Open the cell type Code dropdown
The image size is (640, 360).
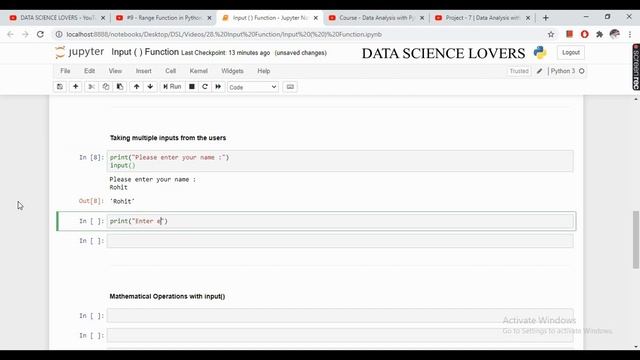pyautogui.click(x=253, y=87)
